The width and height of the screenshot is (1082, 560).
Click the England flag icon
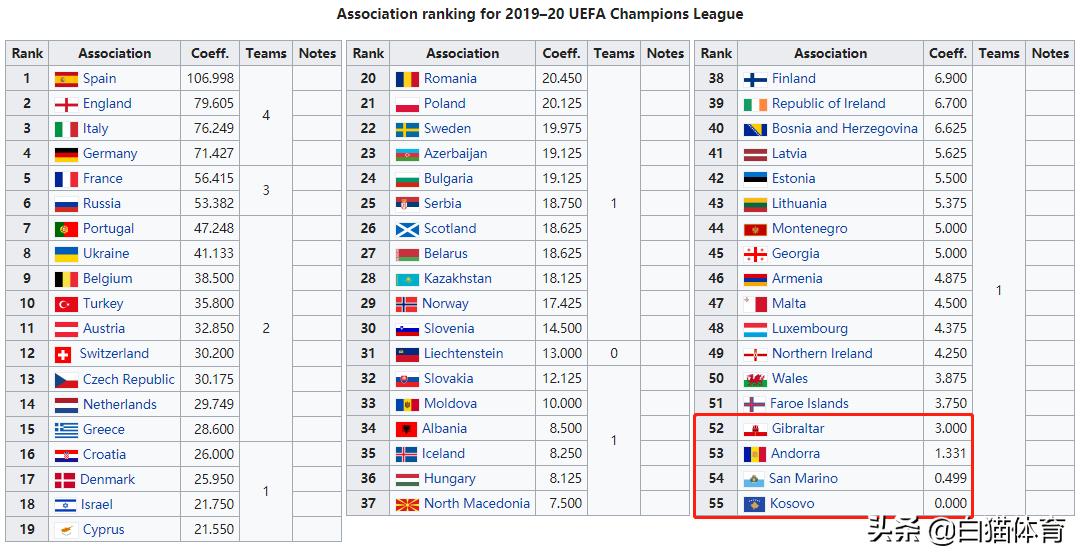point(66,104)
